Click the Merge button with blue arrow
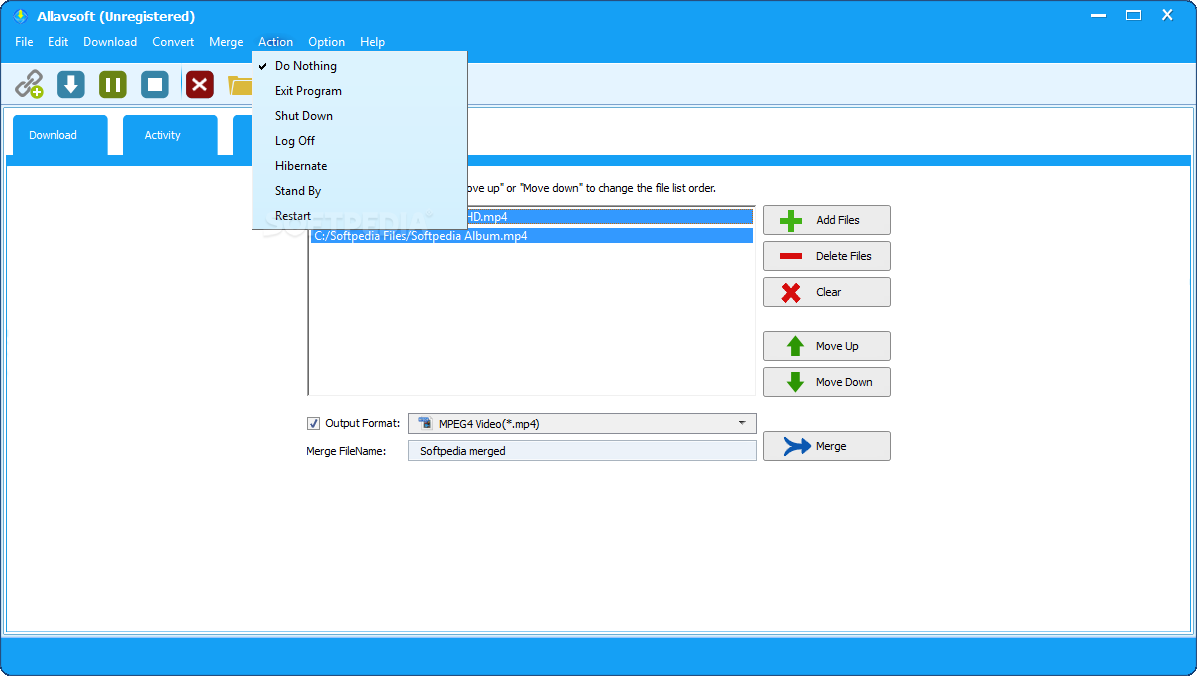This screenshot has width=1197, height=676. tap(827, 446)
